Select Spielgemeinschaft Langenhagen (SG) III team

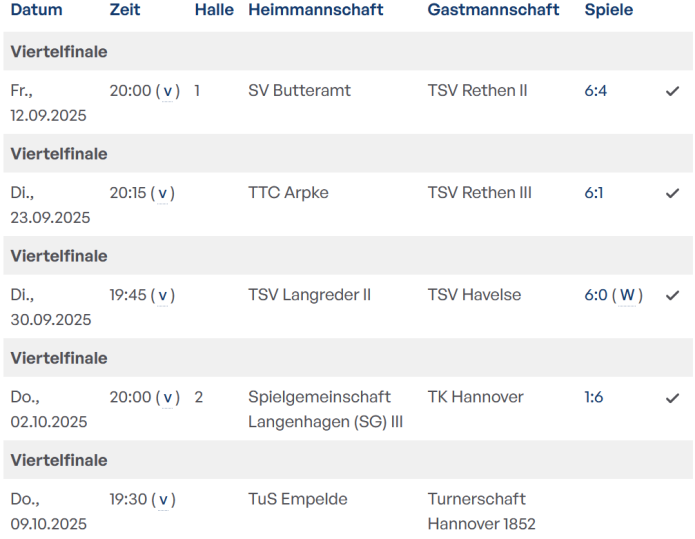(x=325, y=409)
